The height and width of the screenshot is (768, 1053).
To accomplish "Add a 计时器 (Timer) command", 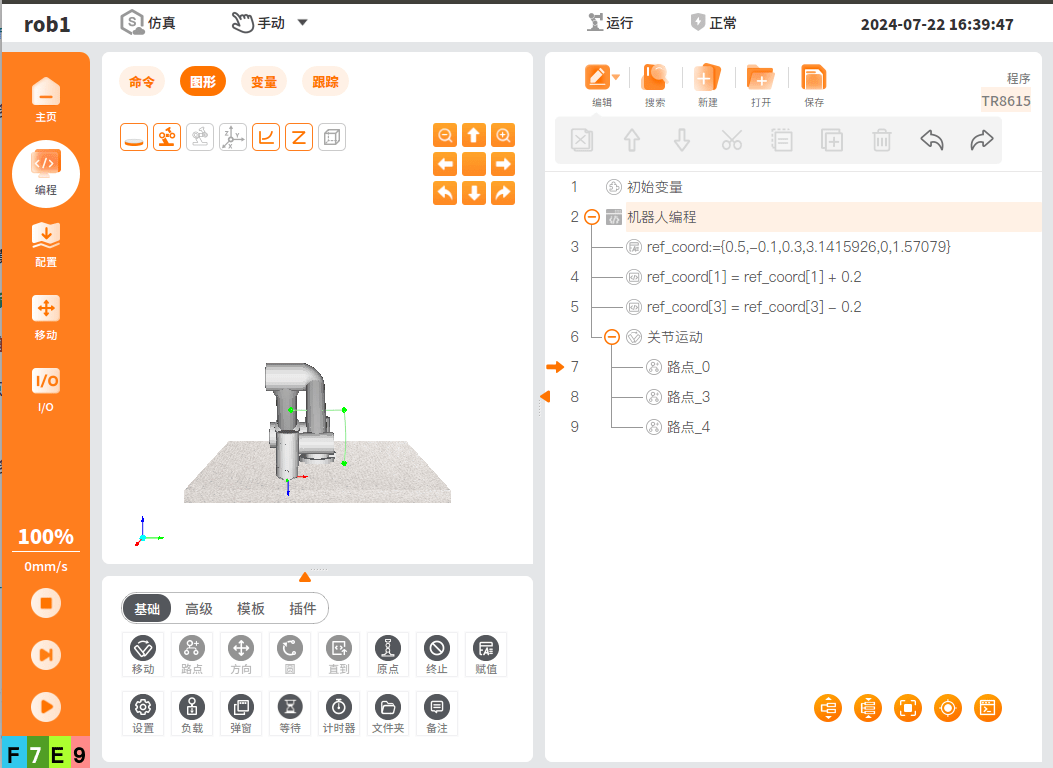I will [339, 713].
